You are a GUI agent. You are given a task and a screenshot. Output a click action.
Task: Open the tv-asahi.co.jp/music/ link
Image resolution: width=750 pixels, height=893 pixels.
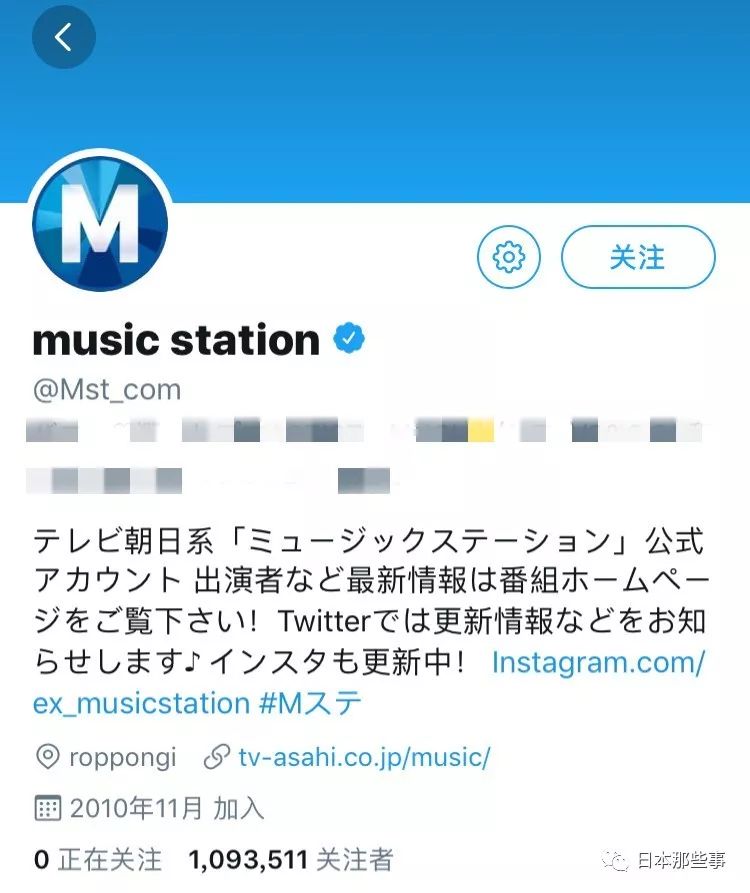tap(364, 757)
